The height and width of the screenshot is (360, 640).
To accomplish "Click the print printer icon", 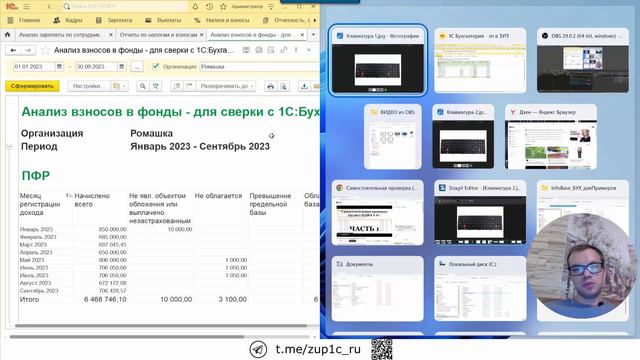I will click(x=270, y=86).
